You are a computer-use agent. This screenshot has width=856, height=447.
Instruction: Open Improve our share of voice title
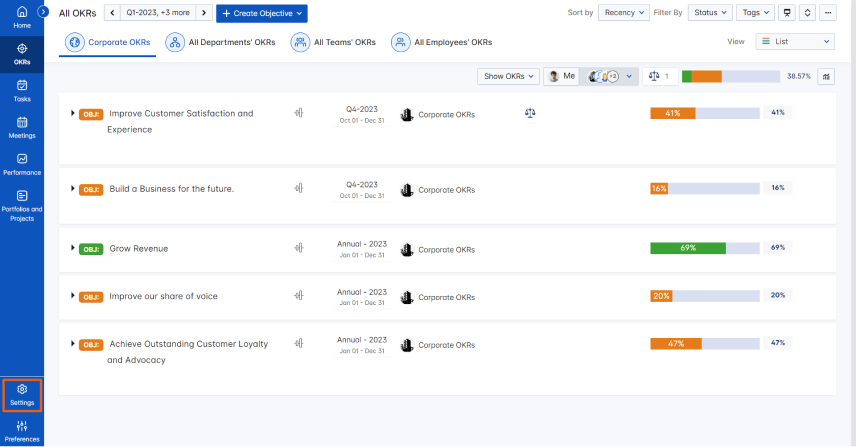tap(163, 296)
